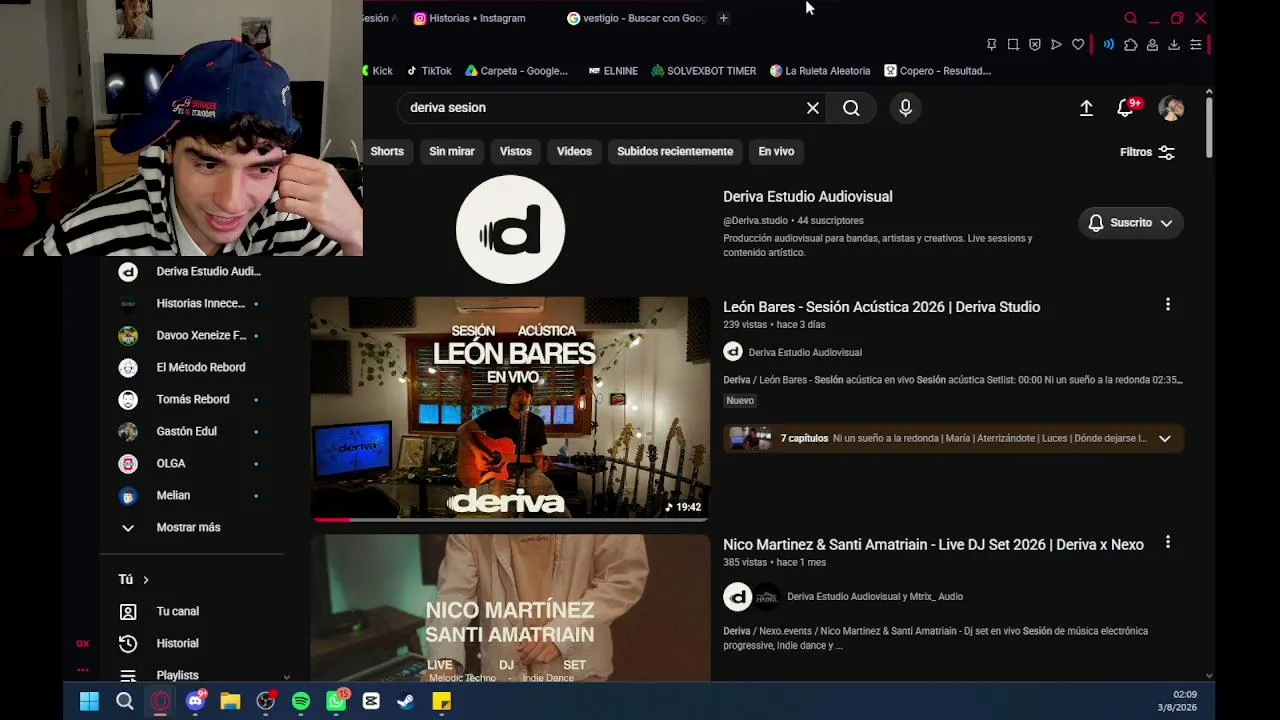Open Nico Martinez & Santi Amatriain video title
The image size is (1280, 720).
933,545
